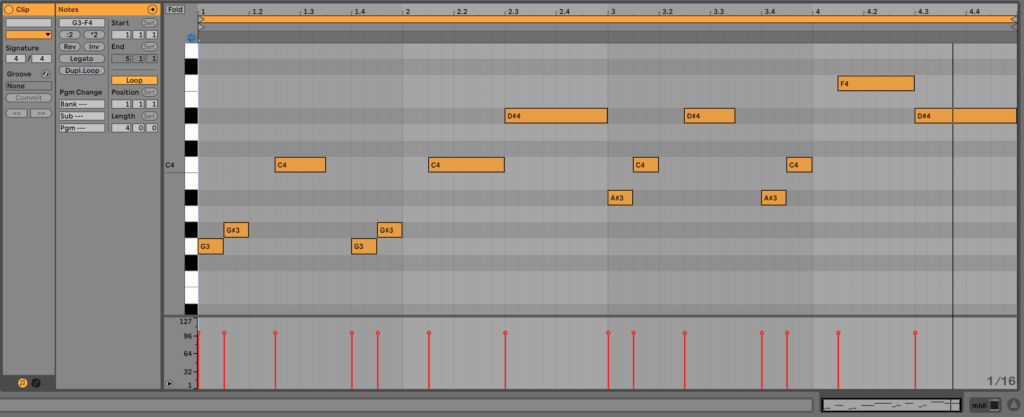The image size is (1024, 417).
Task: Apply Legato to notes
Action: coord(82,59)
